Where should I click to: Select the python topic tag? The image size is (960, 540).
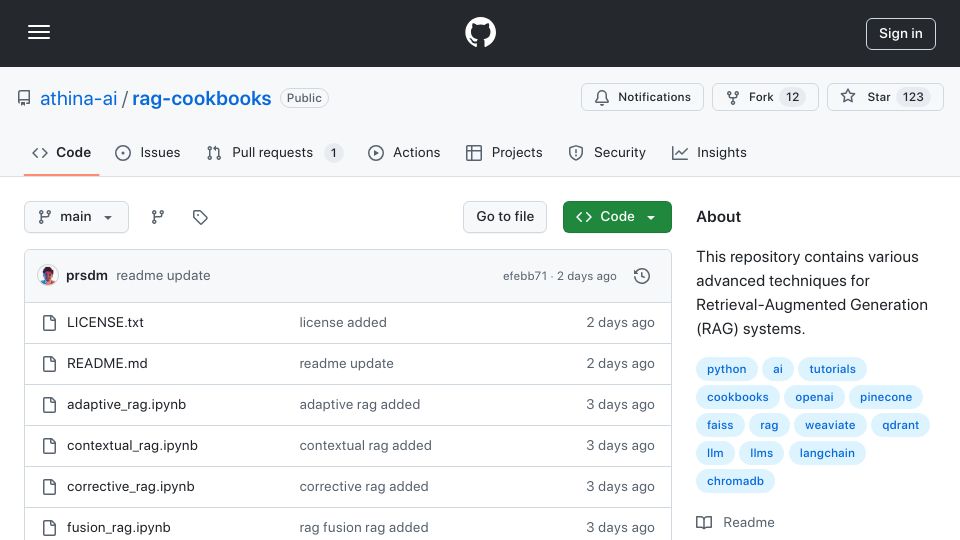point(727,369)
